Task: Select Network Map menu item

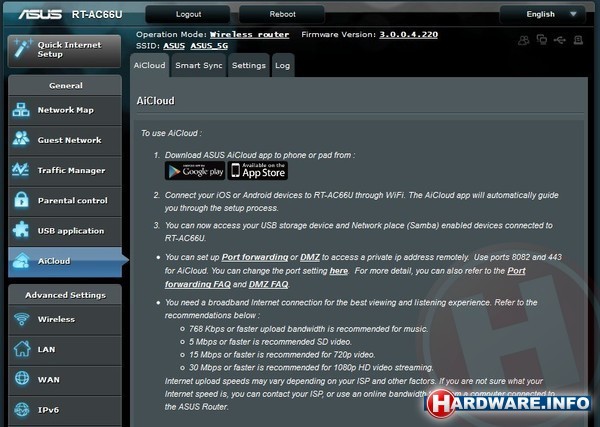Action: 65,110
